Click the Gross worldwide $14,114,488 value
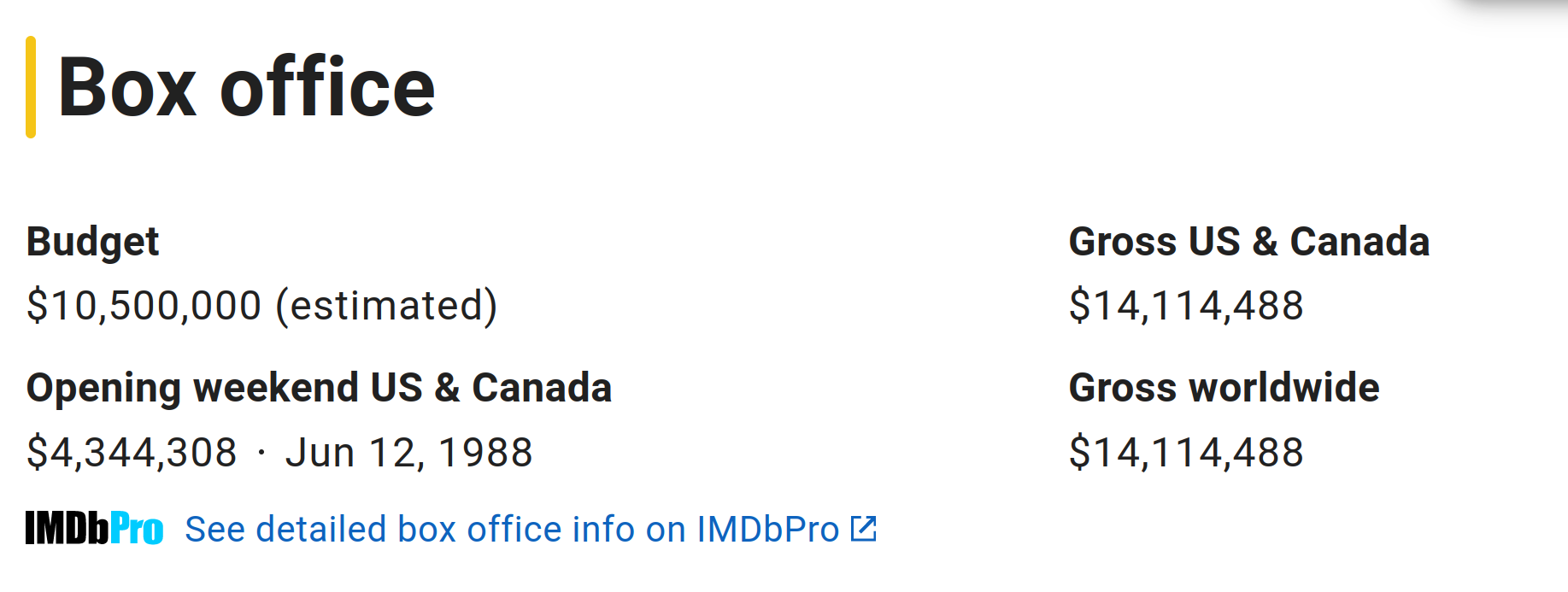The width and height of the screenshot is (1568, 592). (x=1186, y=453)
